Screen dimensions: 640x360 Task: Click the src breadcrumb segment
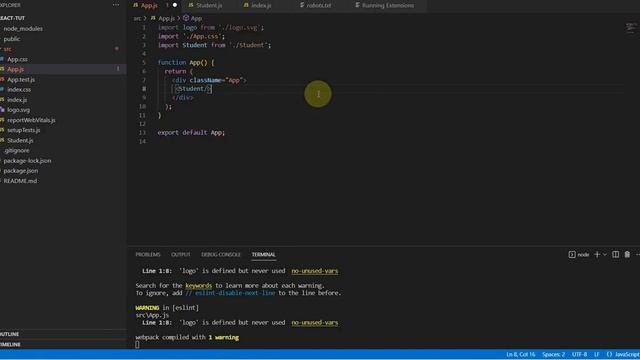pos(137,18)
